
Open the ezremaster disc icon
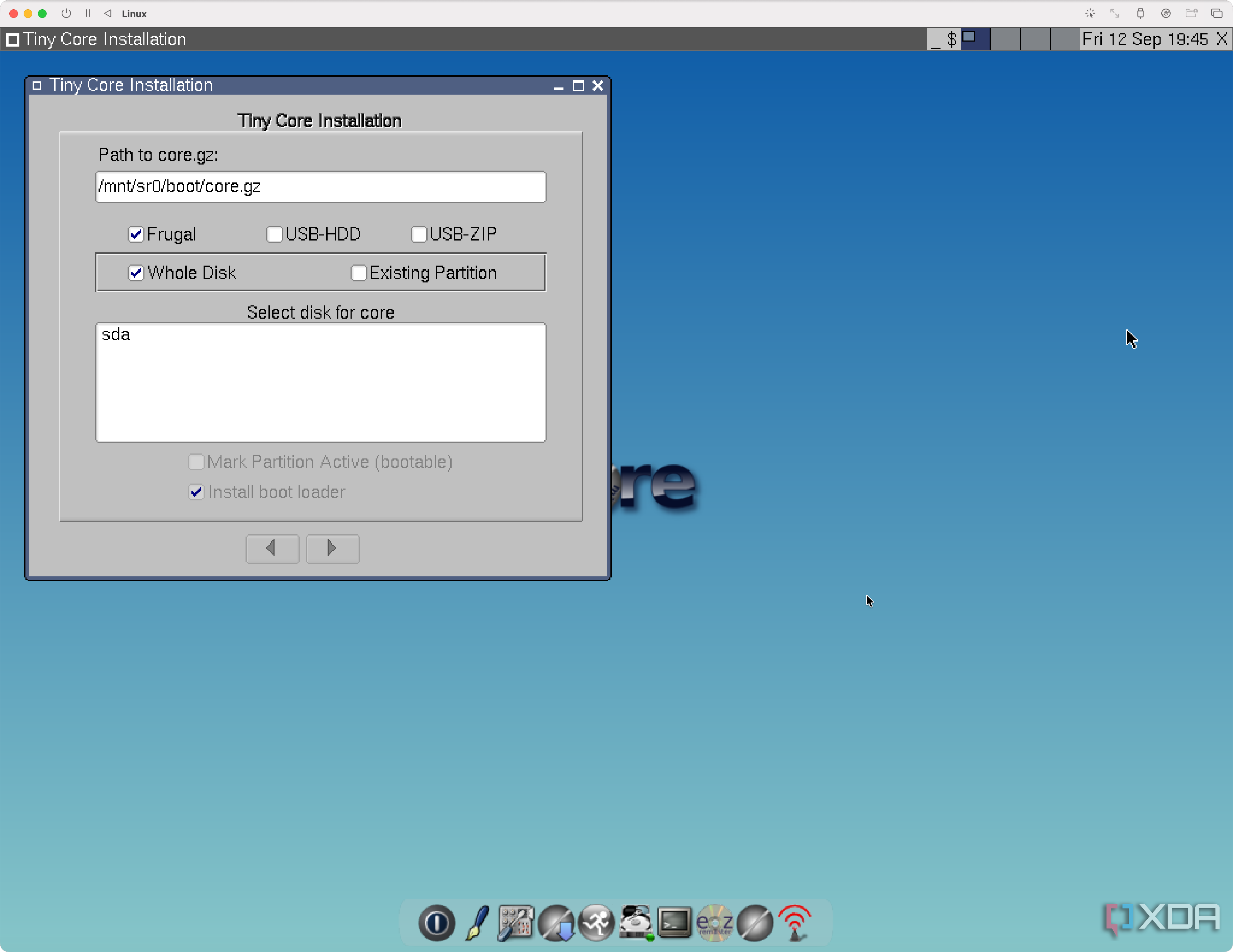pos(715,923)
